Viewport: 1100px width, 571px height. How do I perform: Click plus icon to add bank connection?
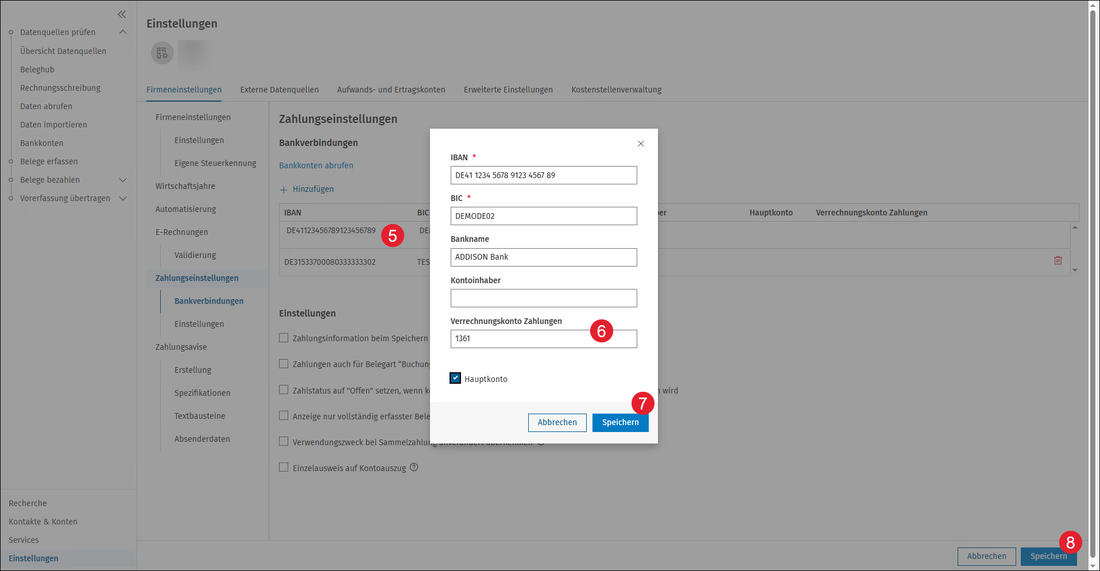(x=283, y=189)
